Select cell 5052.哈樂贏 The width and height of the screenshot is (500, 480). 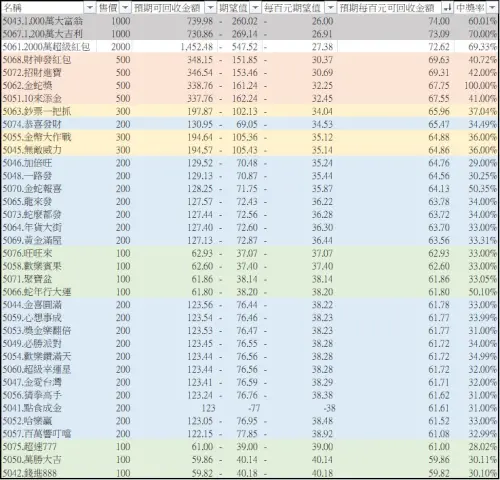pyautogui.click(x=49, y=421)
